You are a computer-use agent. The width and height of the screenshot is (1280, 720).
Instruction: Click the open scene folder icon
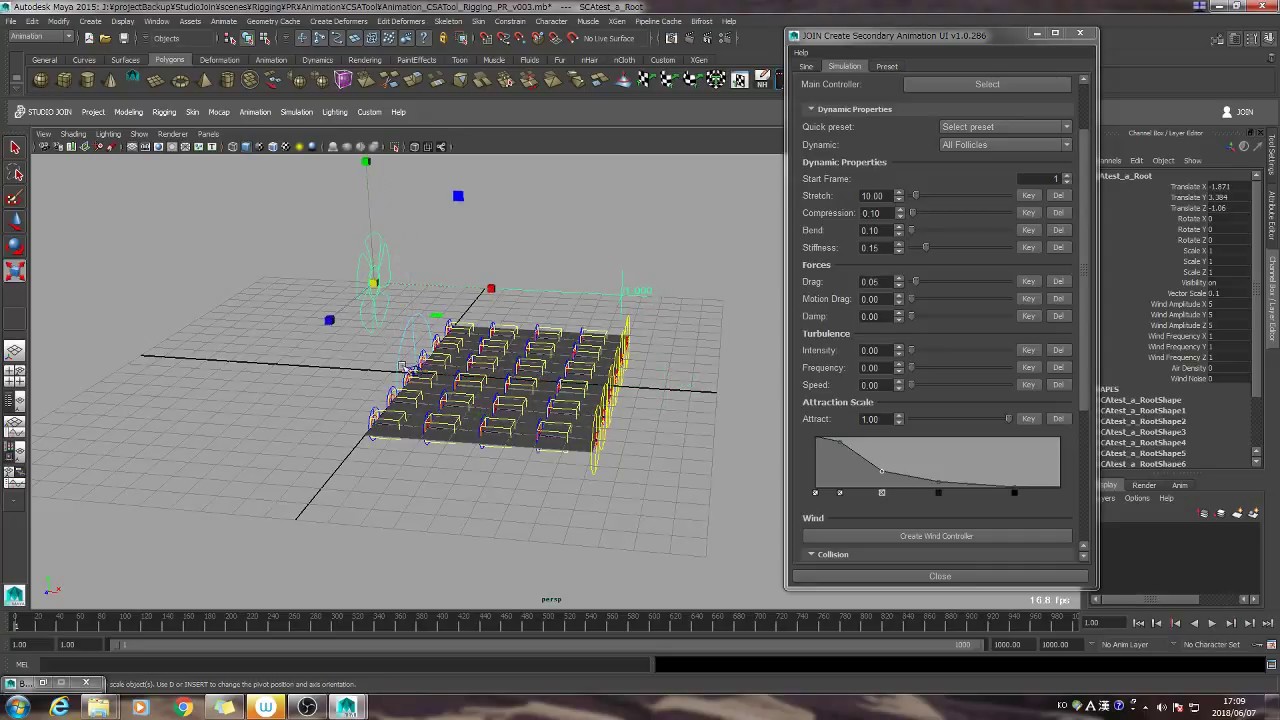[x=106, y=38]
